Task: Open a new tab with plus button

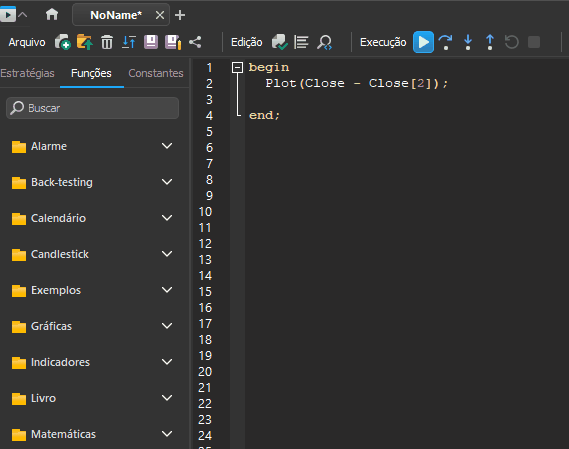Action: 180,15
